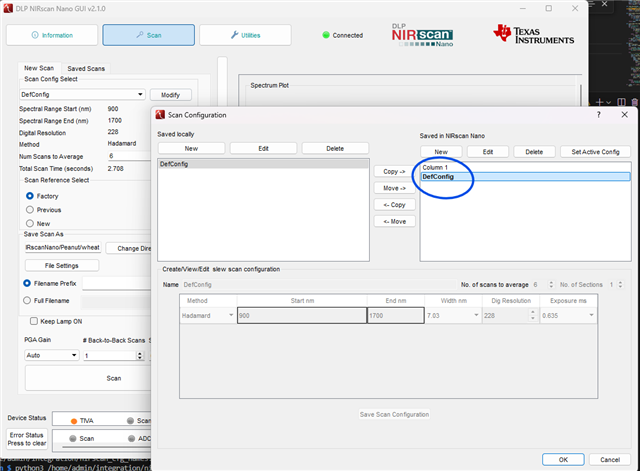
Task: Click the Scan Configuration dialog help question mark
Action: pos(598,115)
